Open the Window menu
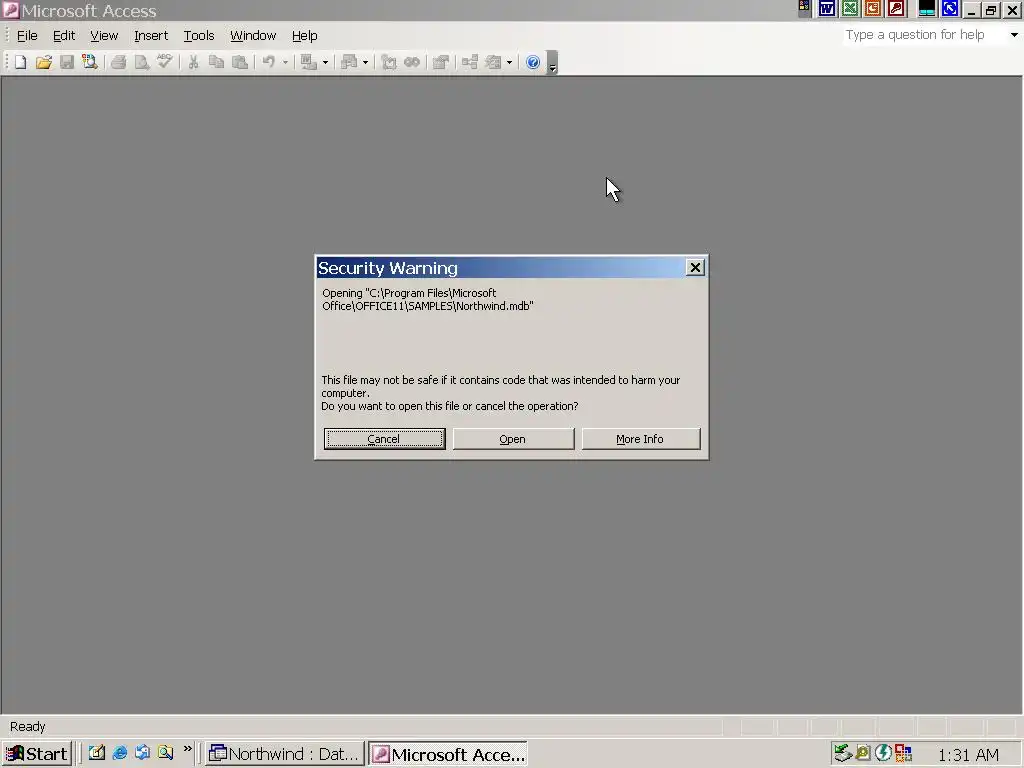Image resolution: width=1024 pixels, height=768 pixels. [x=253, y=36]
